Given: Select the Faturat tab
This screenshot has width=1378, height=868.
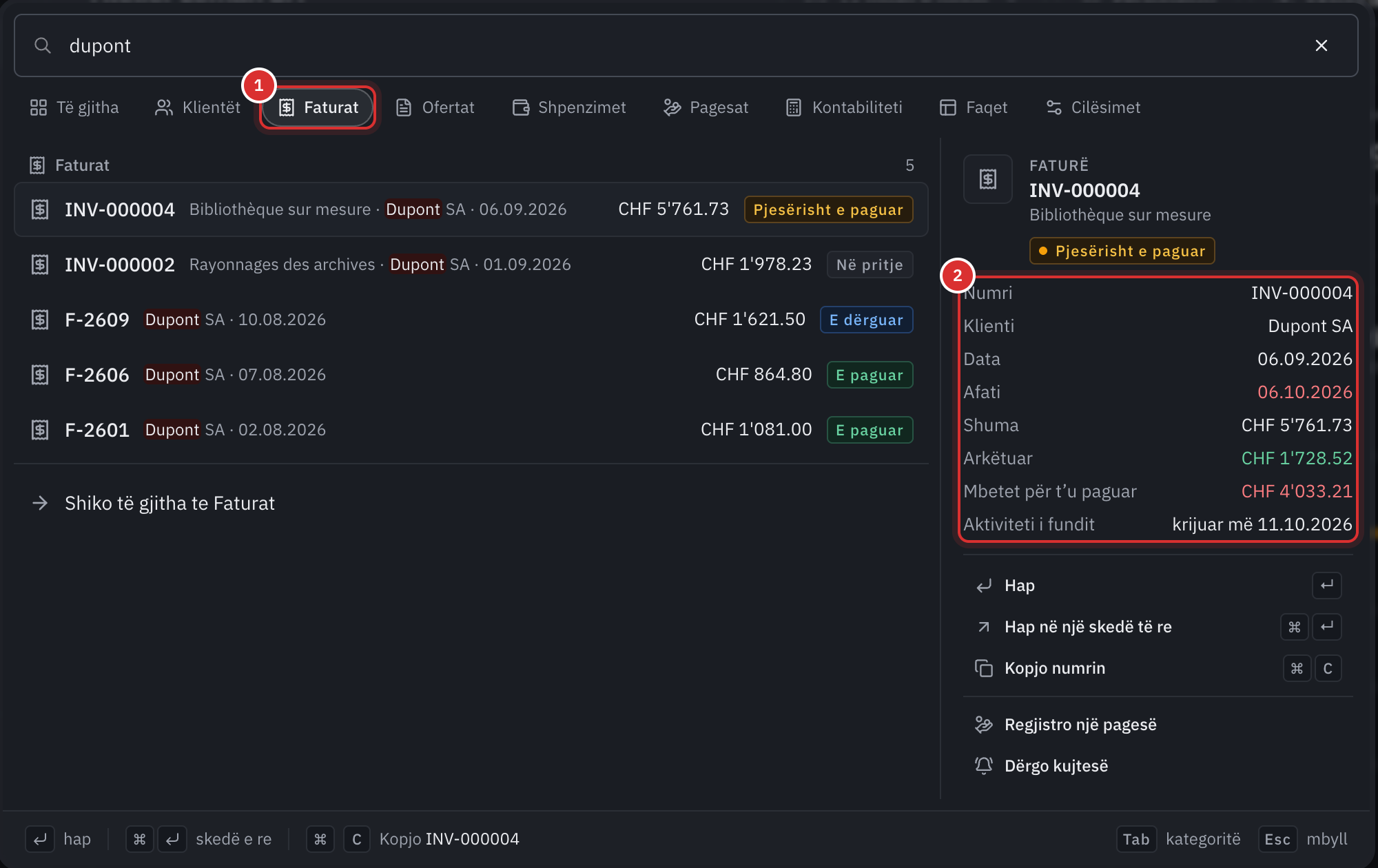Looking at the screenshot, I should [x=318, y=107].
